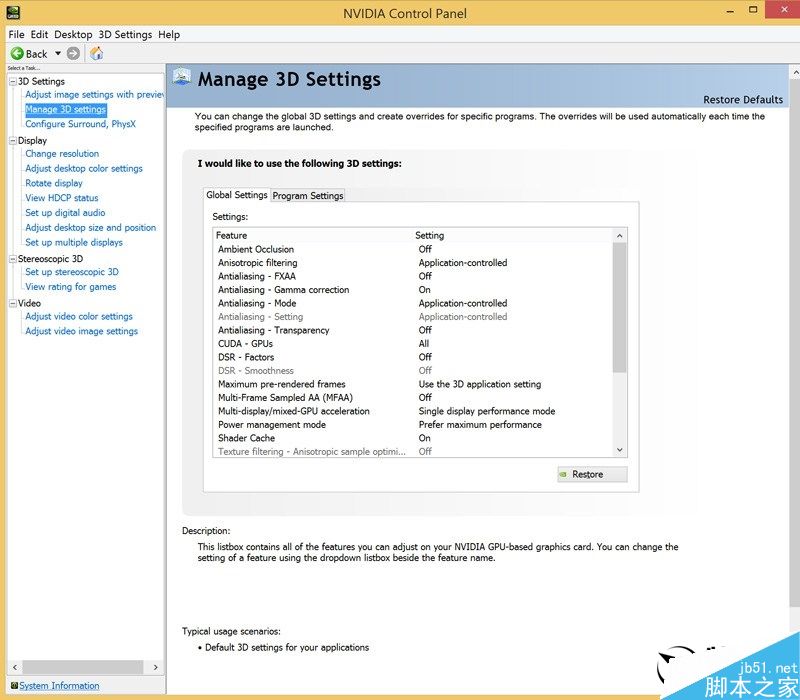Select Antialiasing - Transparency row
The height and width of the screenshot is (700, 800).
(413, 331)
